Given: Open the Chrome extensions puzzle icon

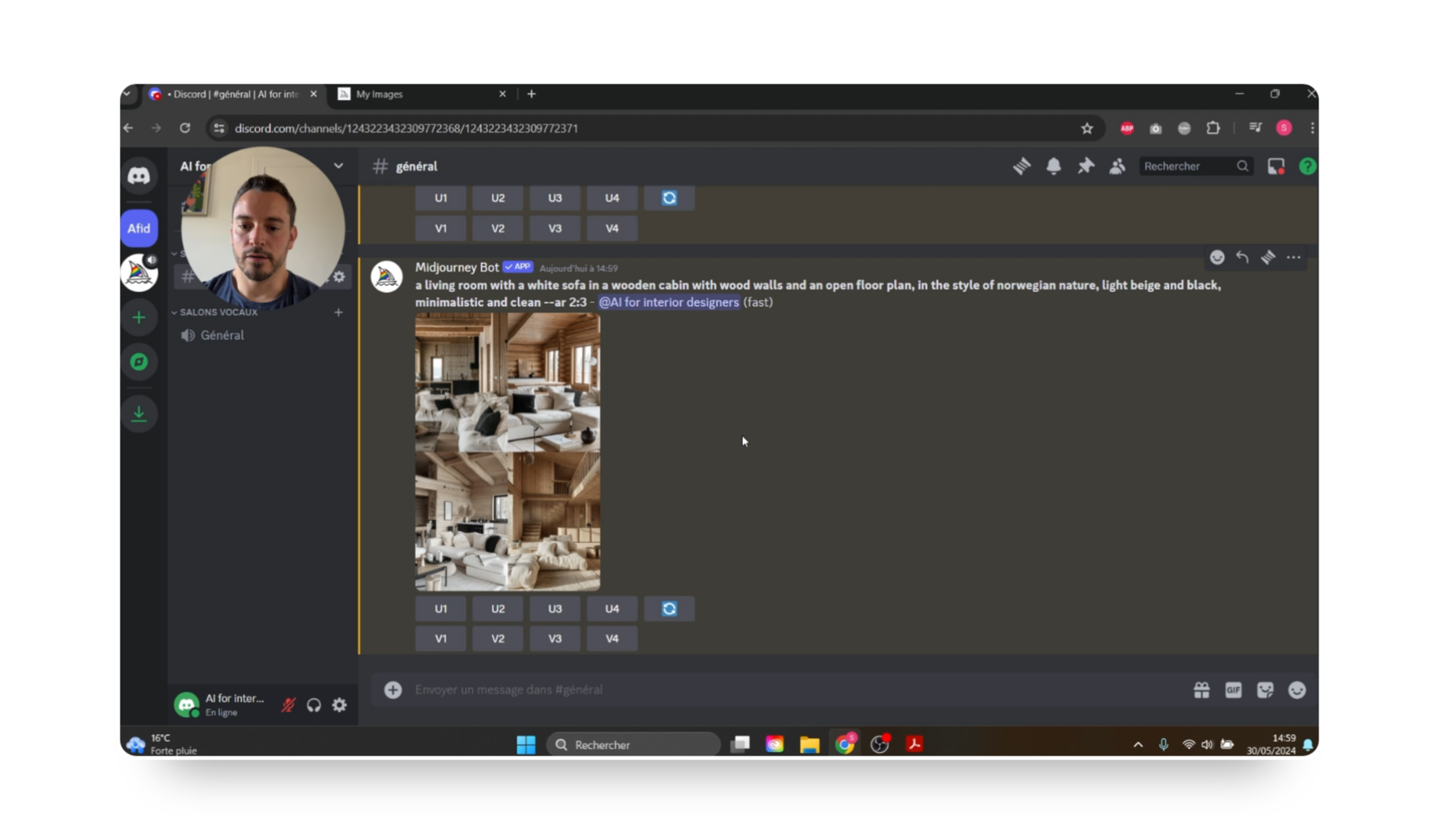Looking at the screenshot, I should [1213, 129].
